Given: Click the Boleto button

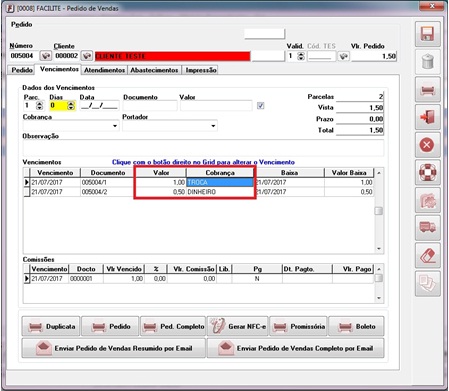Looking at the screenshot, I should (356, 326).
